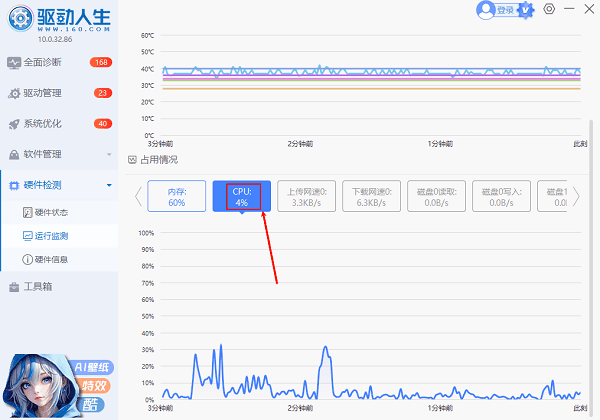Toggle the 内存 60% metric card
This screenshot has height=420, width=600.
(177, 196)
